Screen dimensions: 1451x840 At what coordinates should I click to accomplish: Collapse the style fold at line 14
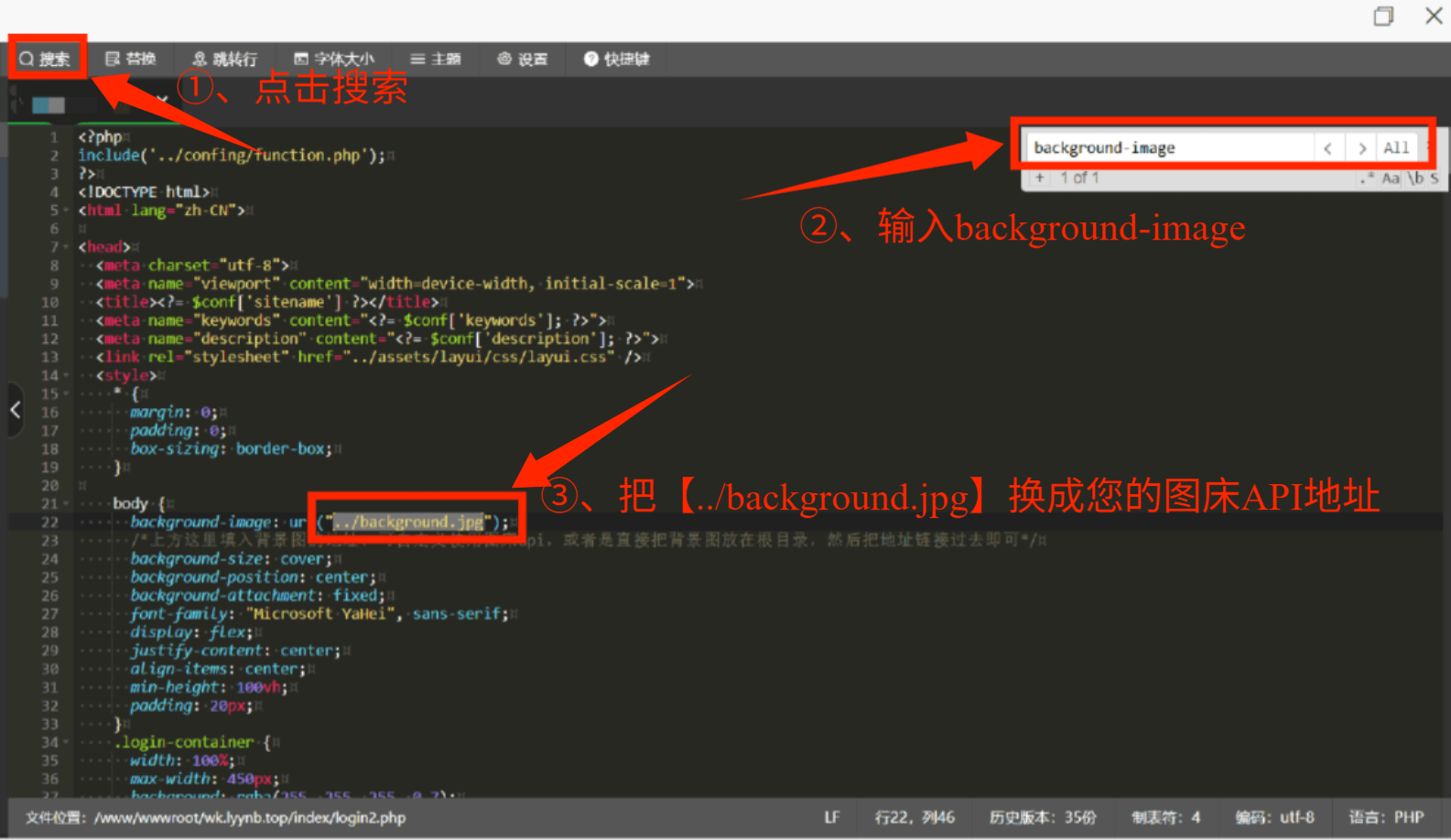pos(66,376)
